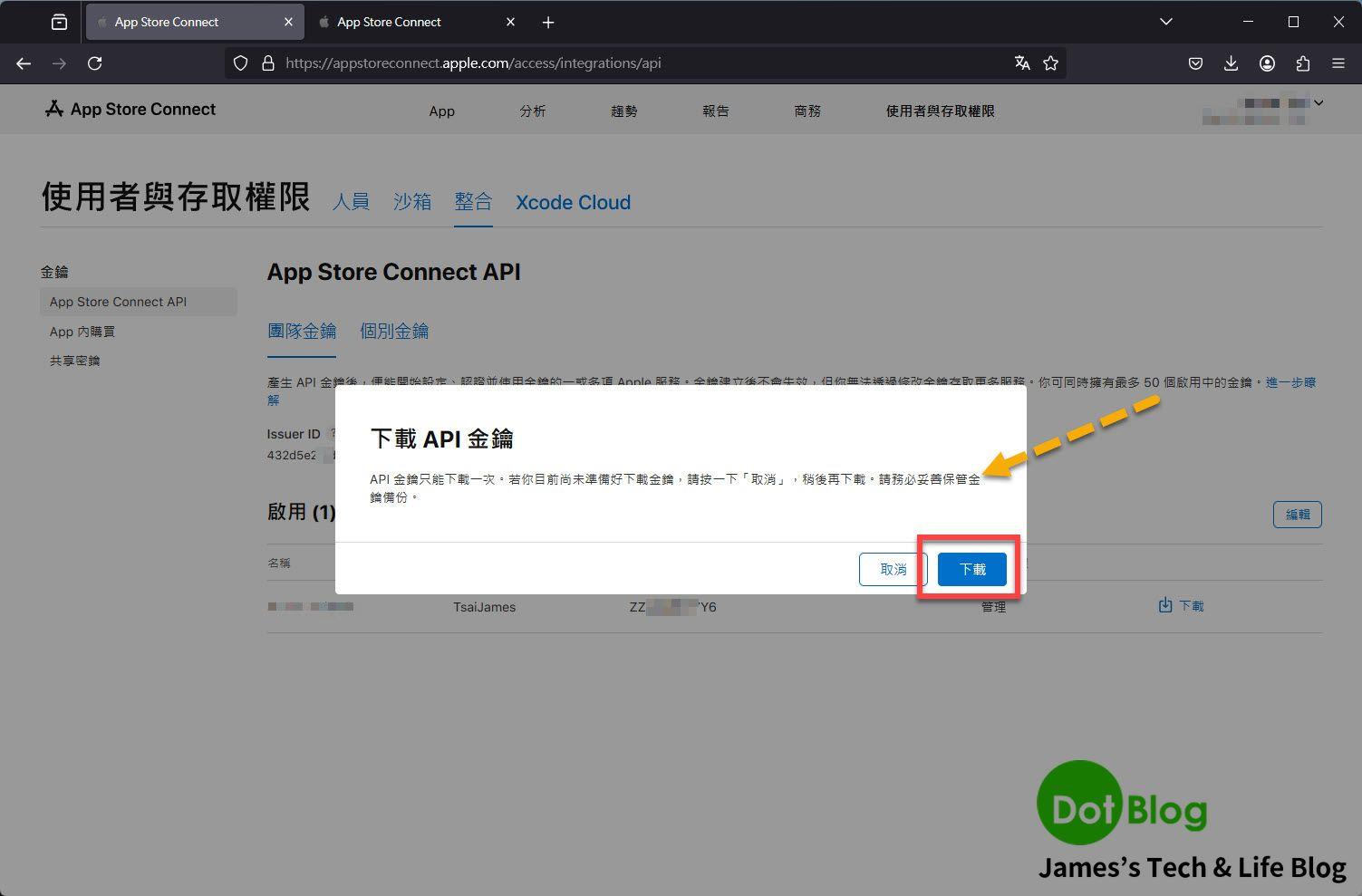Bookmark this page with the star icon

tap(1050, 63)
